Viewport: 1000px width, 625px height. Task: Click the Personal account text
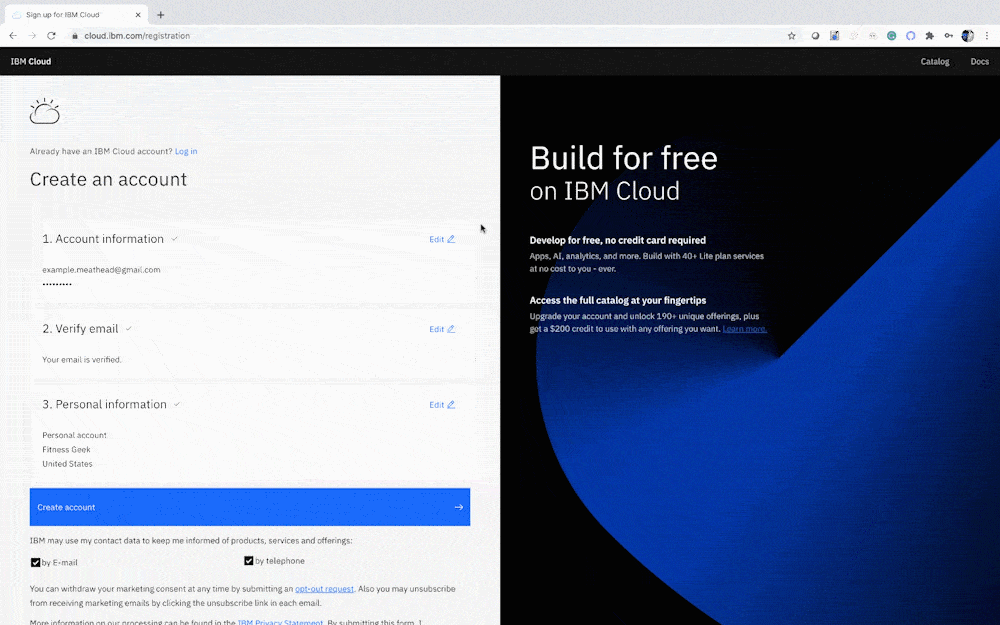coord(75,435)
